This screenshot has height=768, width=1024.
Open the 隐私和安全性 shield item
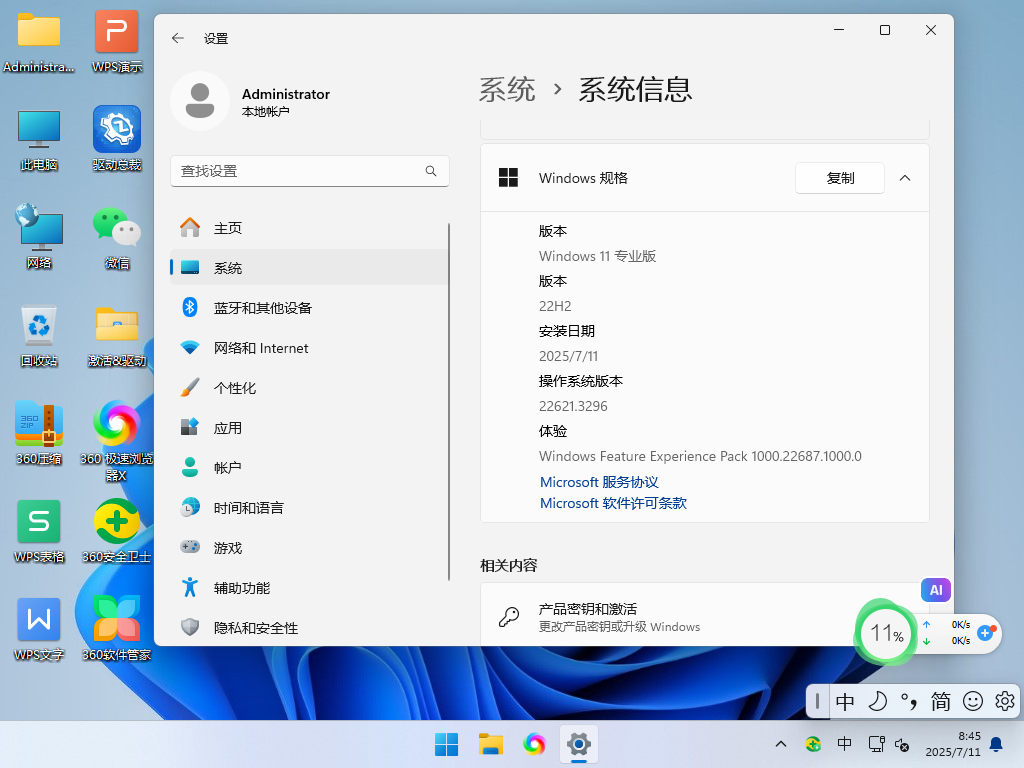point(309,628)
